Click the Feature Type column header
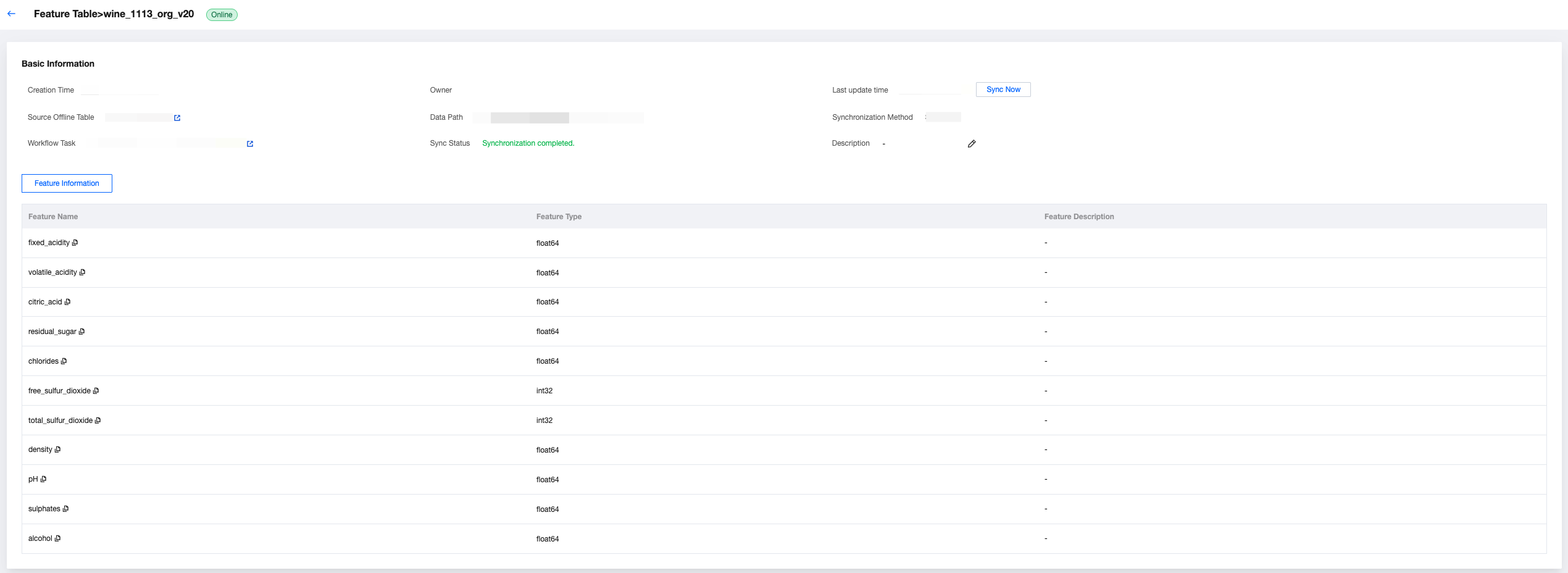1568x573 pixels. [559, 217]
